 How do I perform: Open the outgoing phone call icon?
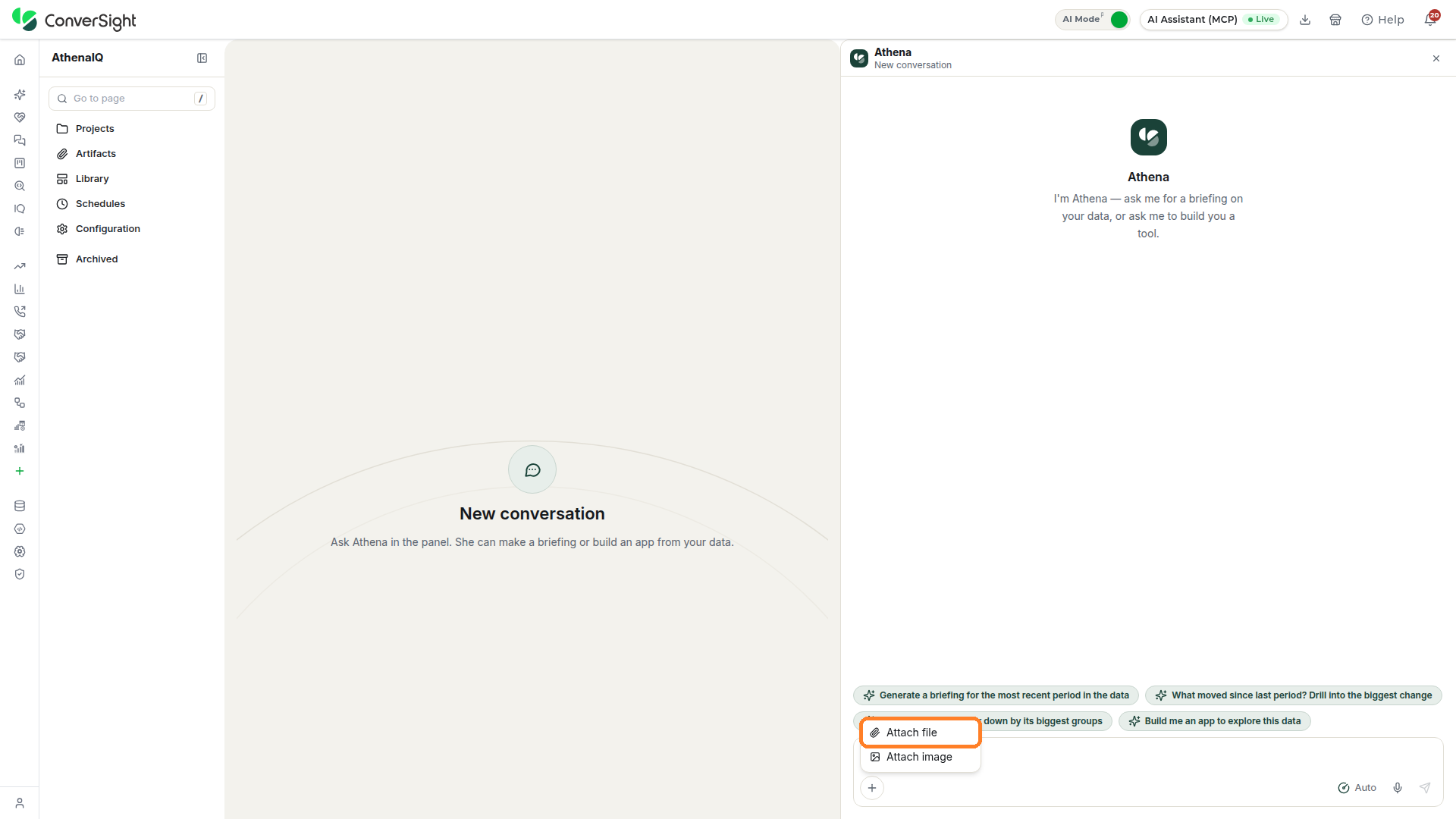[x=20, y=312]
